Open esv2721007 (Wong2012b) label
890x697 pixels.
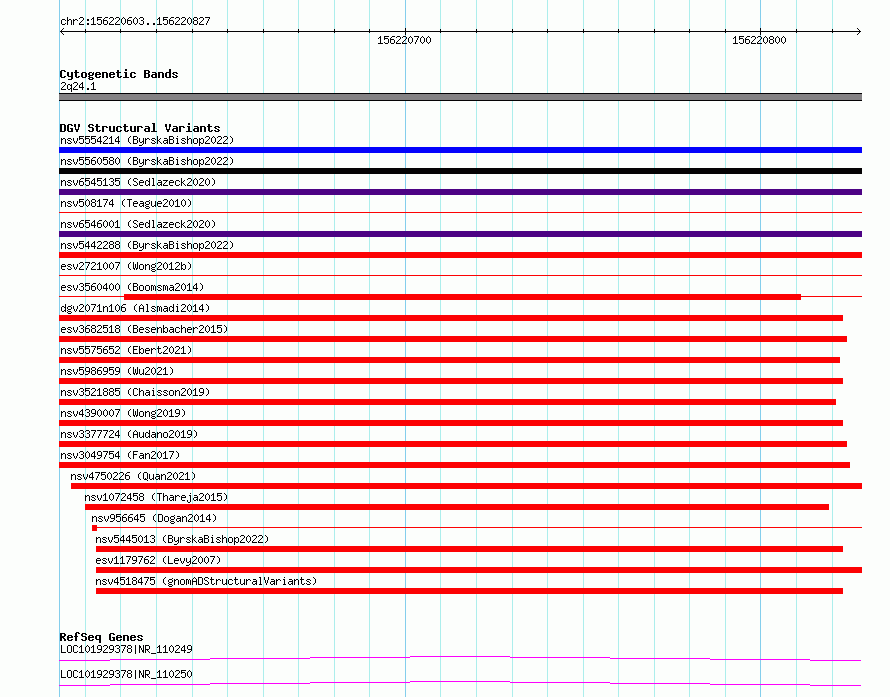pyautogui.click(x=126, y=266)
